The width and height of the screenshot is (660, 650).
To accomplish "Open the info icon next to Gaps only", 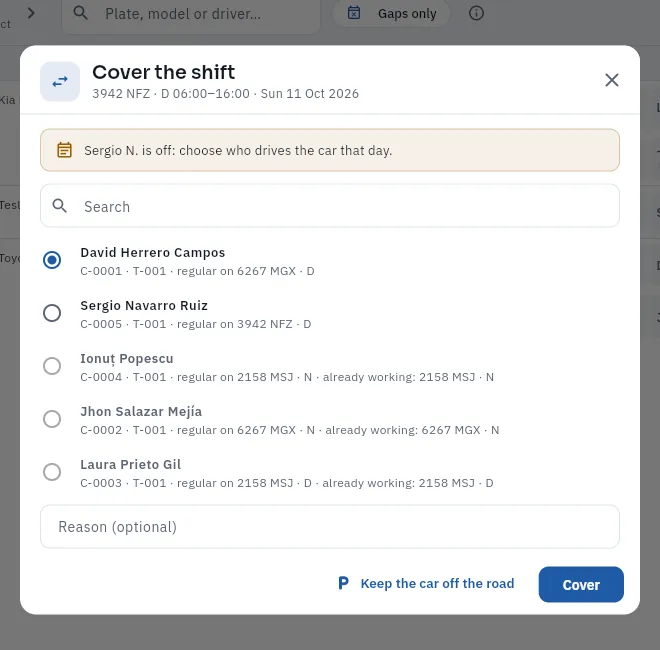I will [x=476, y=13].
